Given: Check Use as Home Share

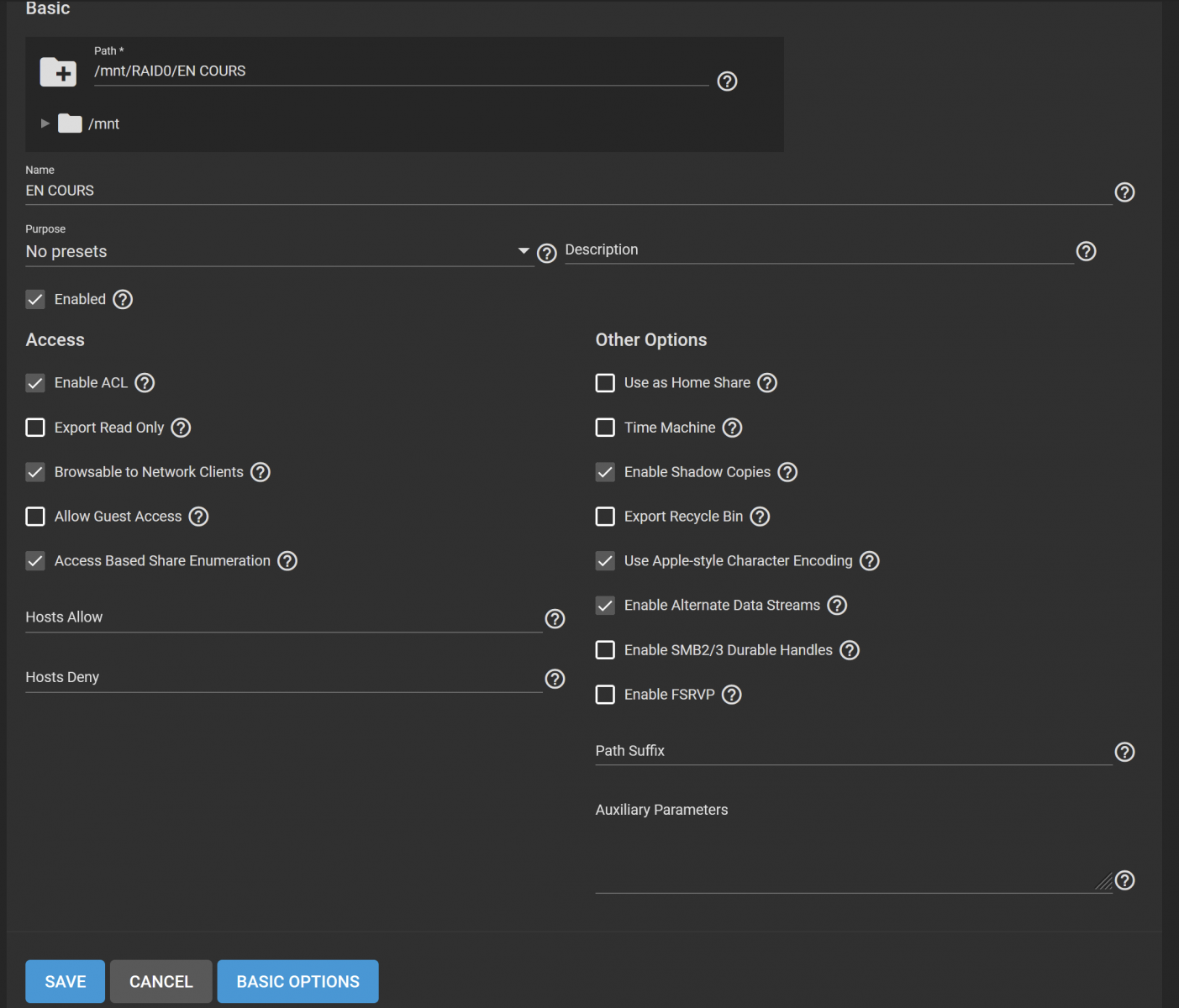Looking at the screenshot, I should pos(605,383).
